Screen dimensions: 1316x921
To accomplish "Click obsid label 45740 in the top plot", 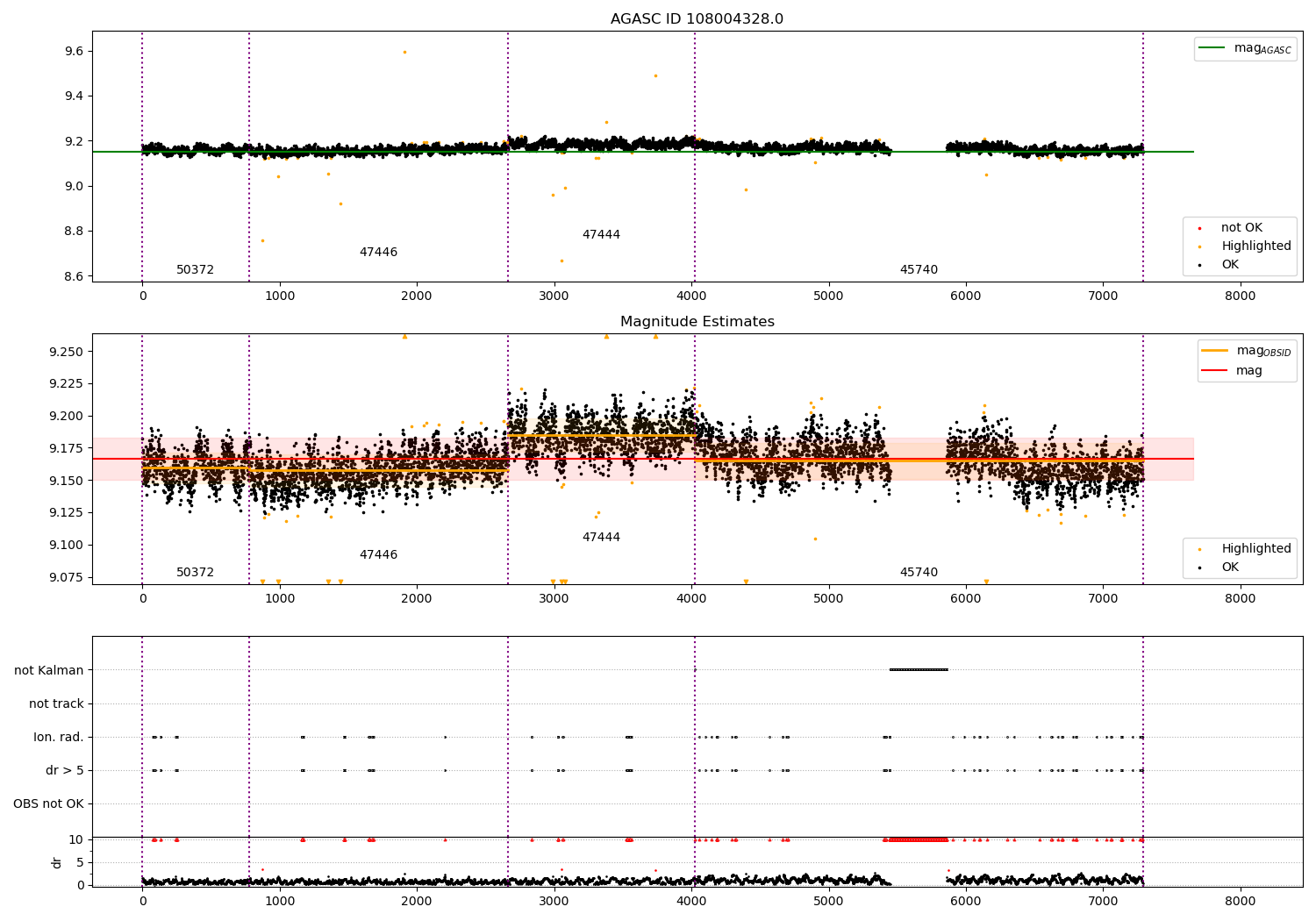I will [919, 270].
